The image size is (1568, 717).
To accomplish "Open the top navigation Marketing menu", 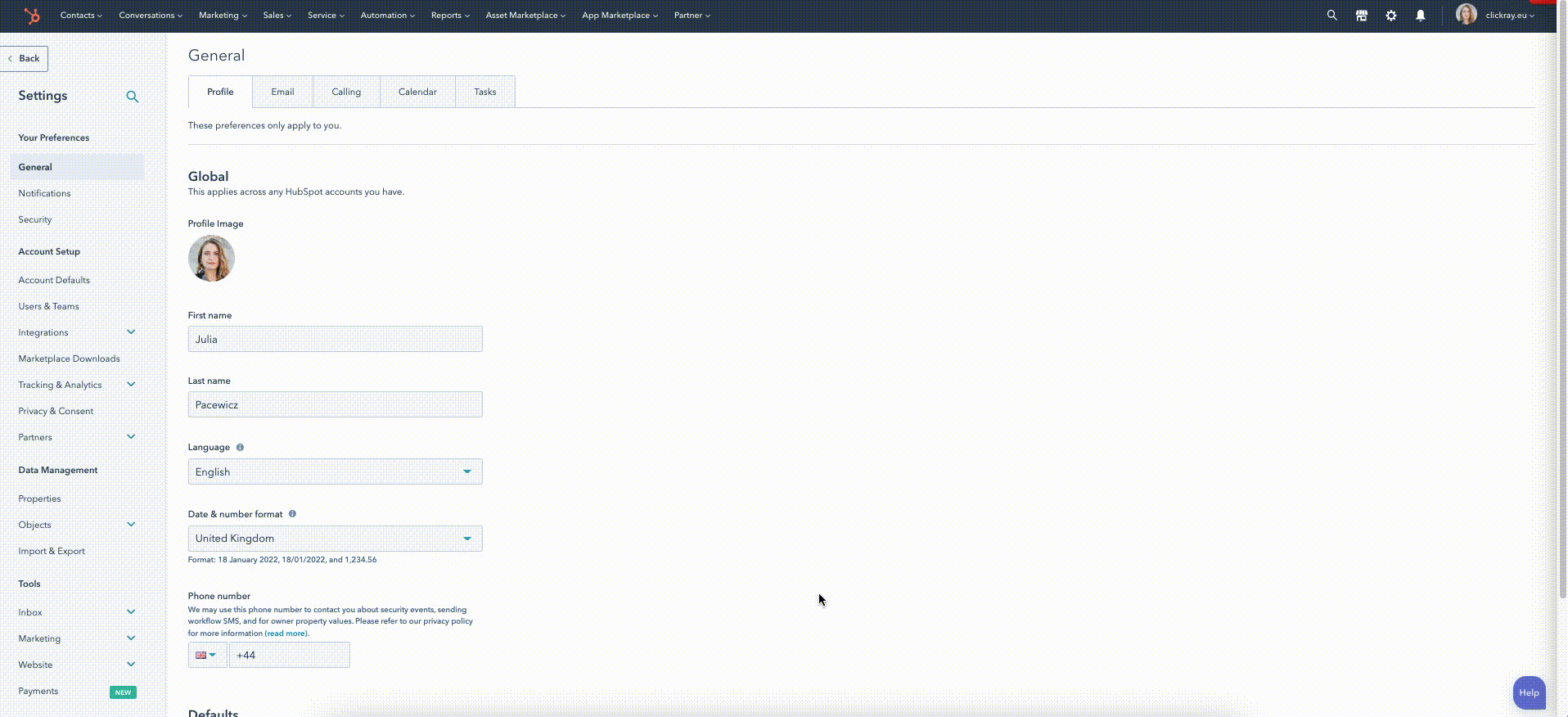I will [223, 16].
